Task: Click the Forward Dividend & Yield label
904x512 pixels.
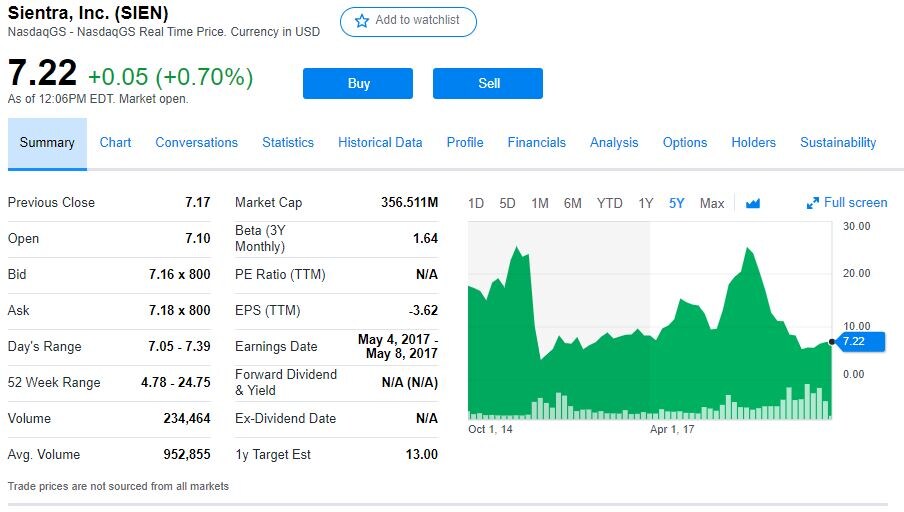Action: [x=286, y=382]
